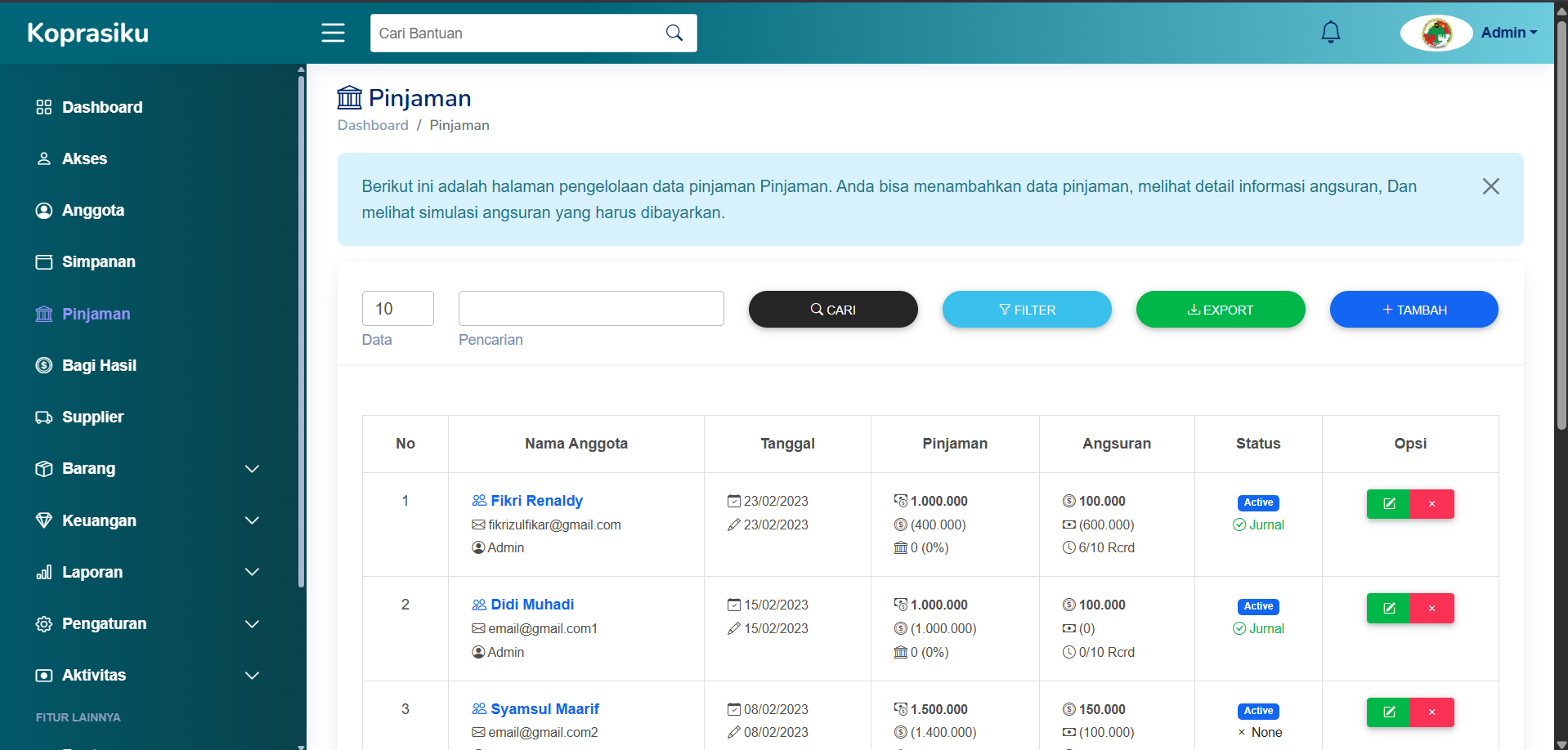The image size is (1568, 750).
Task: Dismiss the blue info banner
Action: pyautogui.click(x=1491, y=186)
